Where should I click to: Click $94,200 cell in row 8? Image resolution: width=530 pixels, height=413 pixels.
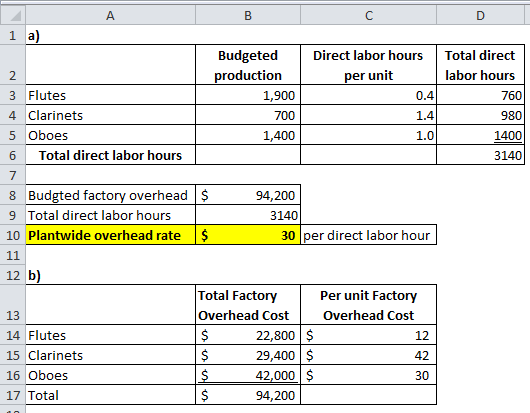[x=248, y=195]
